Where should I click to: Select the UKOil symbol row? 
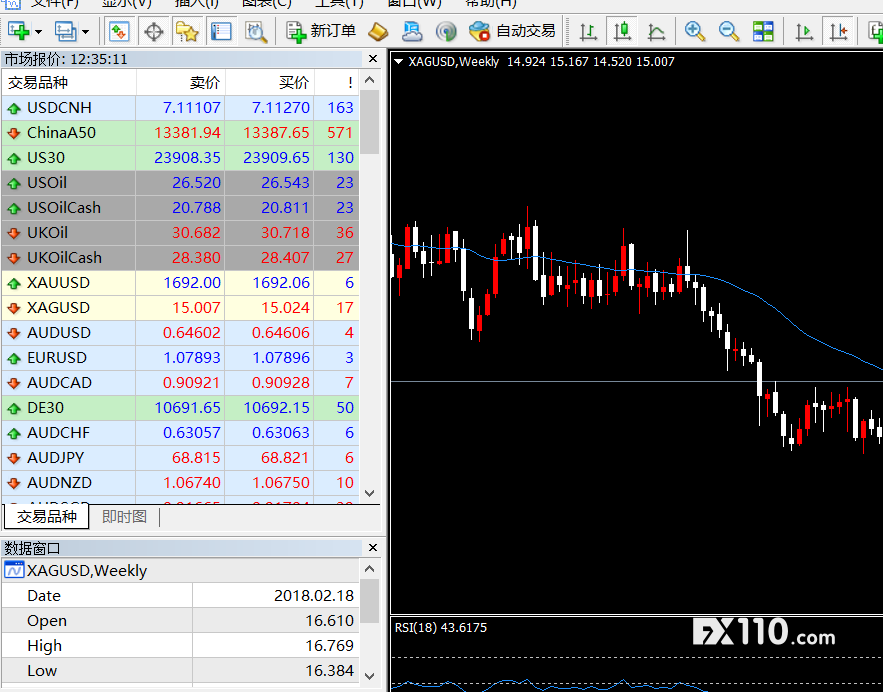(x=180, y=233)
